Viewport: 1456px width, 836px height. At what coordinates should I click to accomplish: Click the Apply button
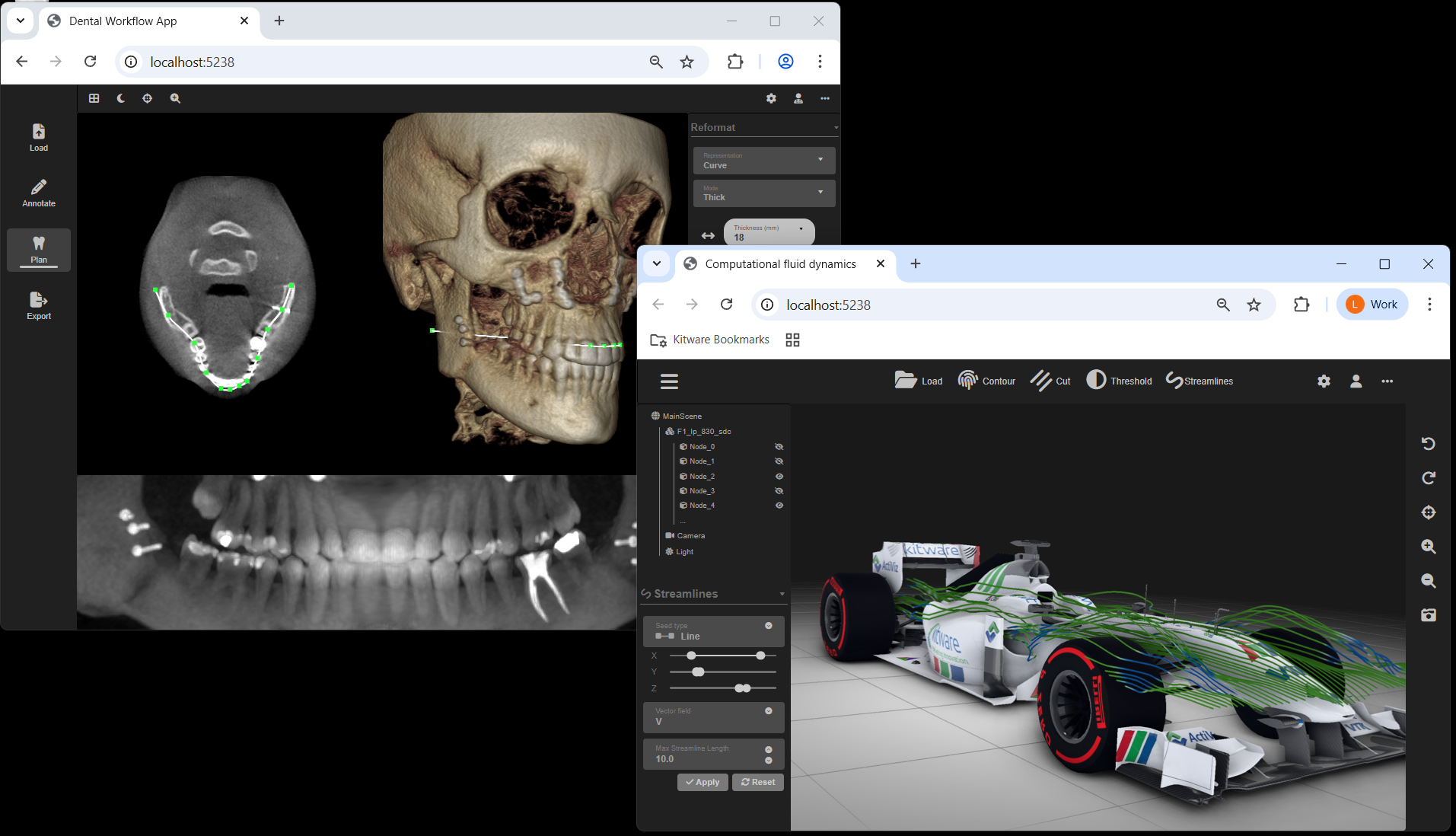tap(703, 783)
